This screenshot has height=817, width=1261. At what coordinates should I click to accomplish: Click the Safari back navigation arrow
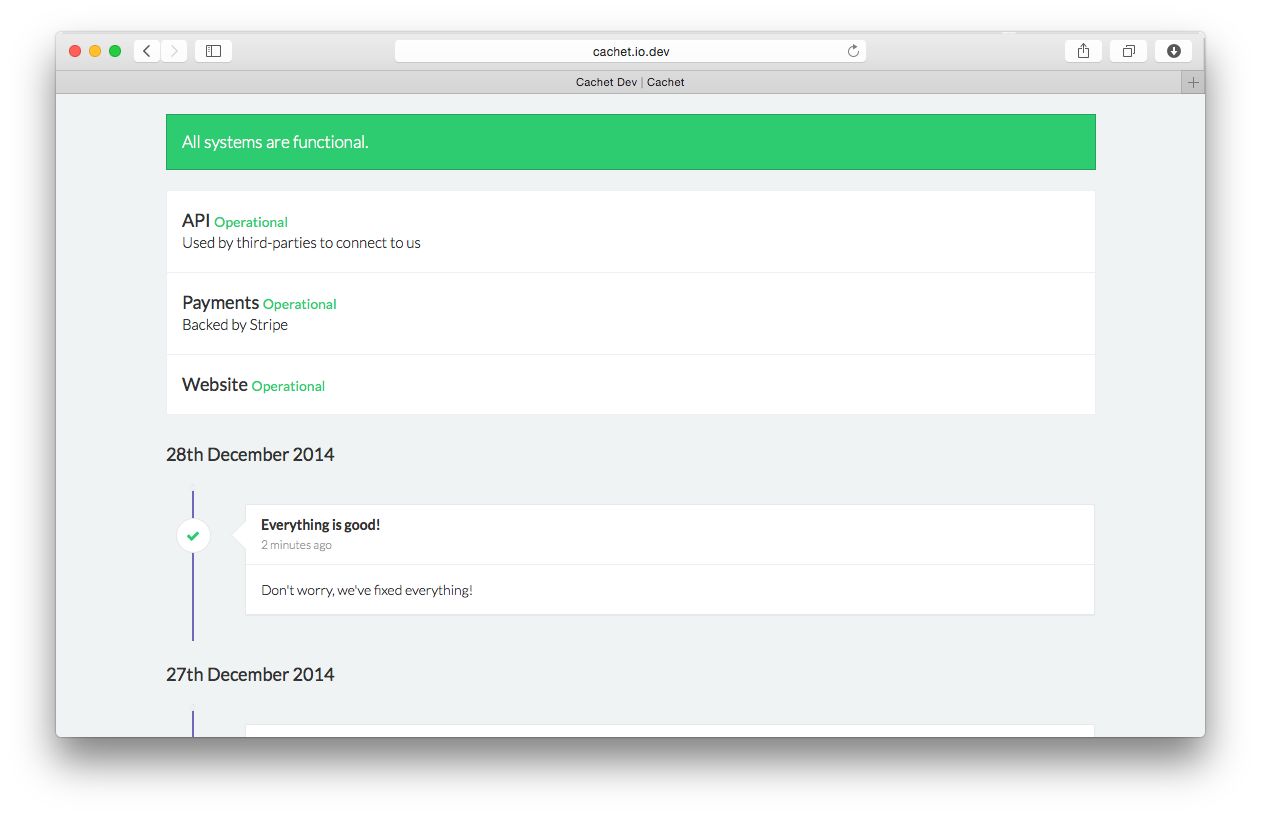click(x=146, y=50)
